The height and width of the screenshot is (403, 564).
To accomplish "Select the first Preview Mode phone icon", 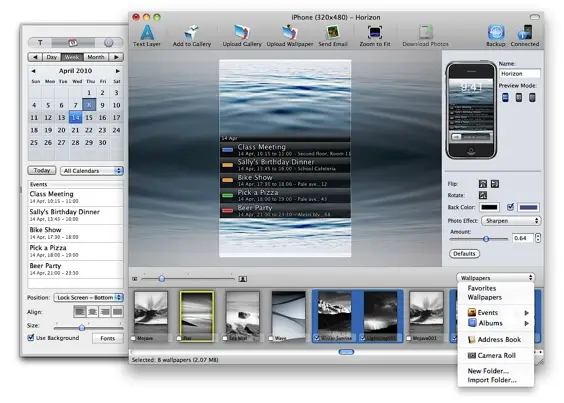I will point(505,97).
